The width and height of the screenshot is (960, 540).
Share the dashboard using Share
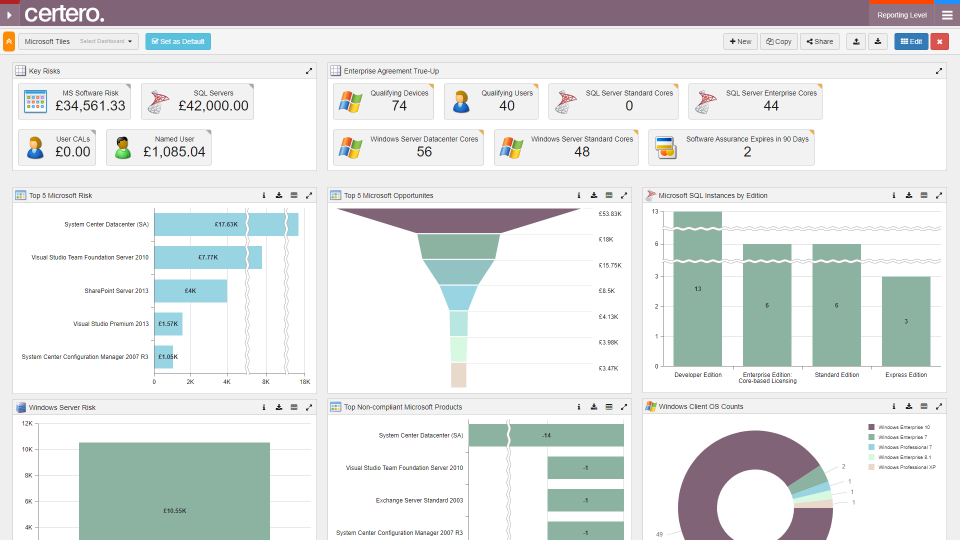click(820, 42)
